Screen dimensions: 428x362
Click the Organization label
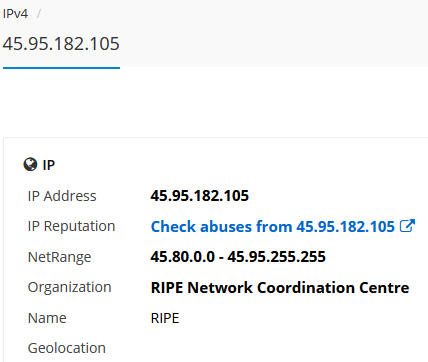[x=70, y=287]
